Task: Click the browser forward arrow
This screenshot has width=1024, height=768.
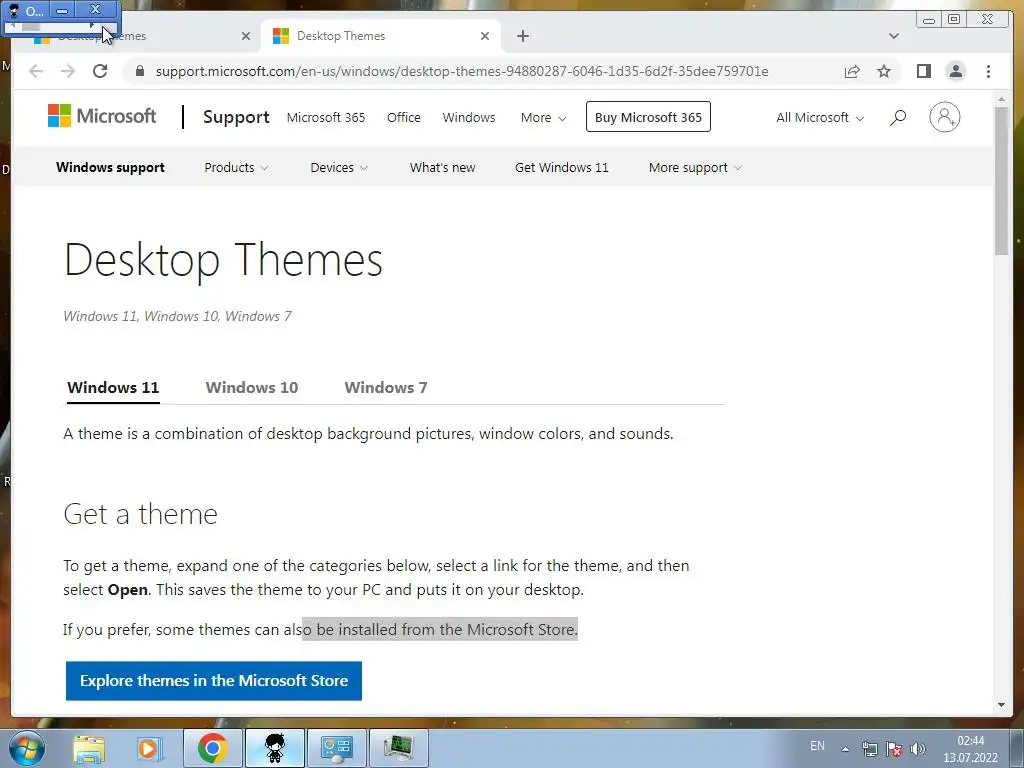Action: pyautogui.click(x=68, y=71)
